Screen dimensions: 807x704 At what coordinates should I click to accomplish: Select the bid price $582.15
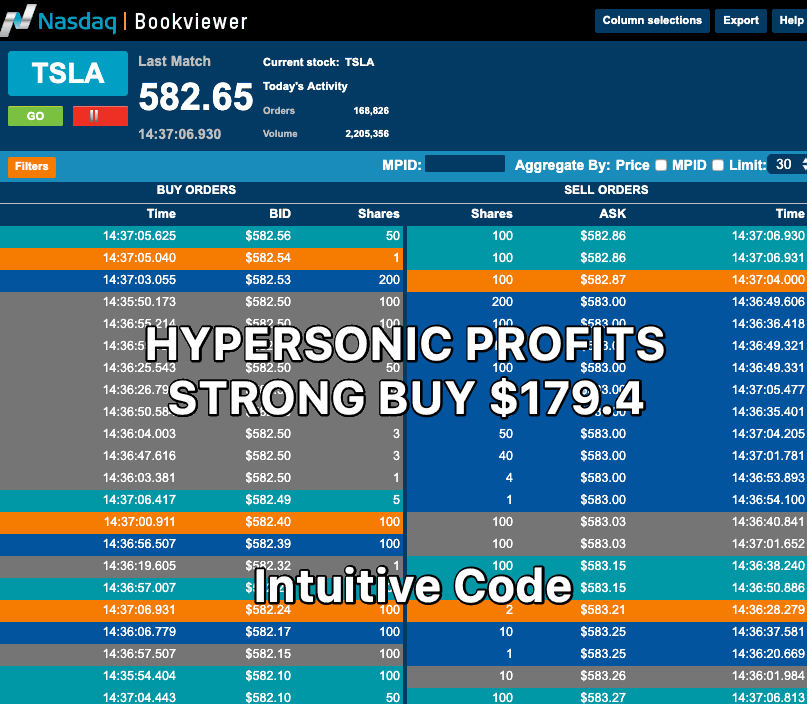[268, 654]
